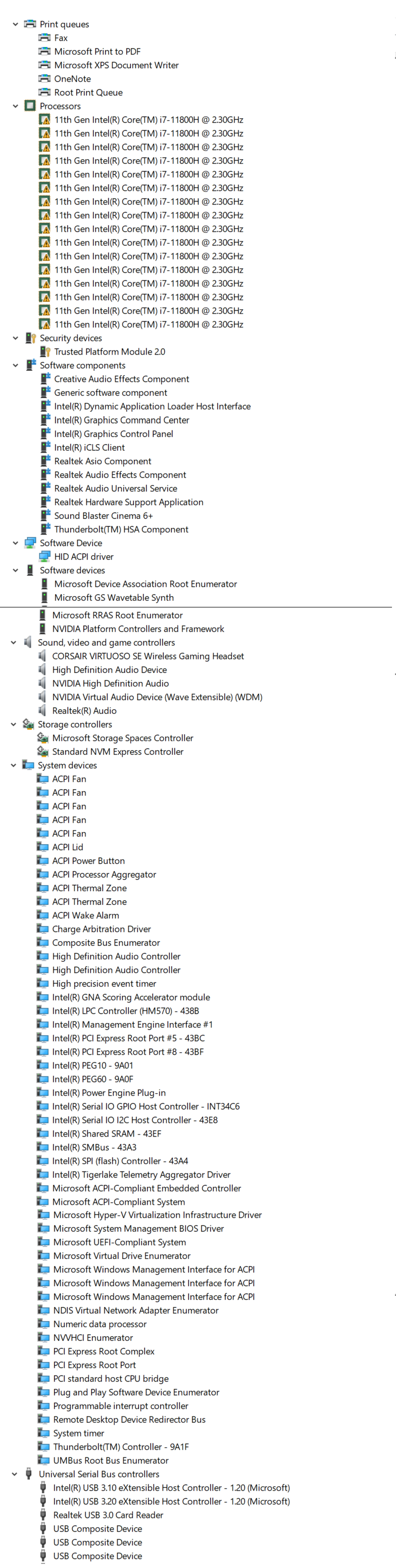Select Root Print Queue
396x1568 pixels.
88,92
